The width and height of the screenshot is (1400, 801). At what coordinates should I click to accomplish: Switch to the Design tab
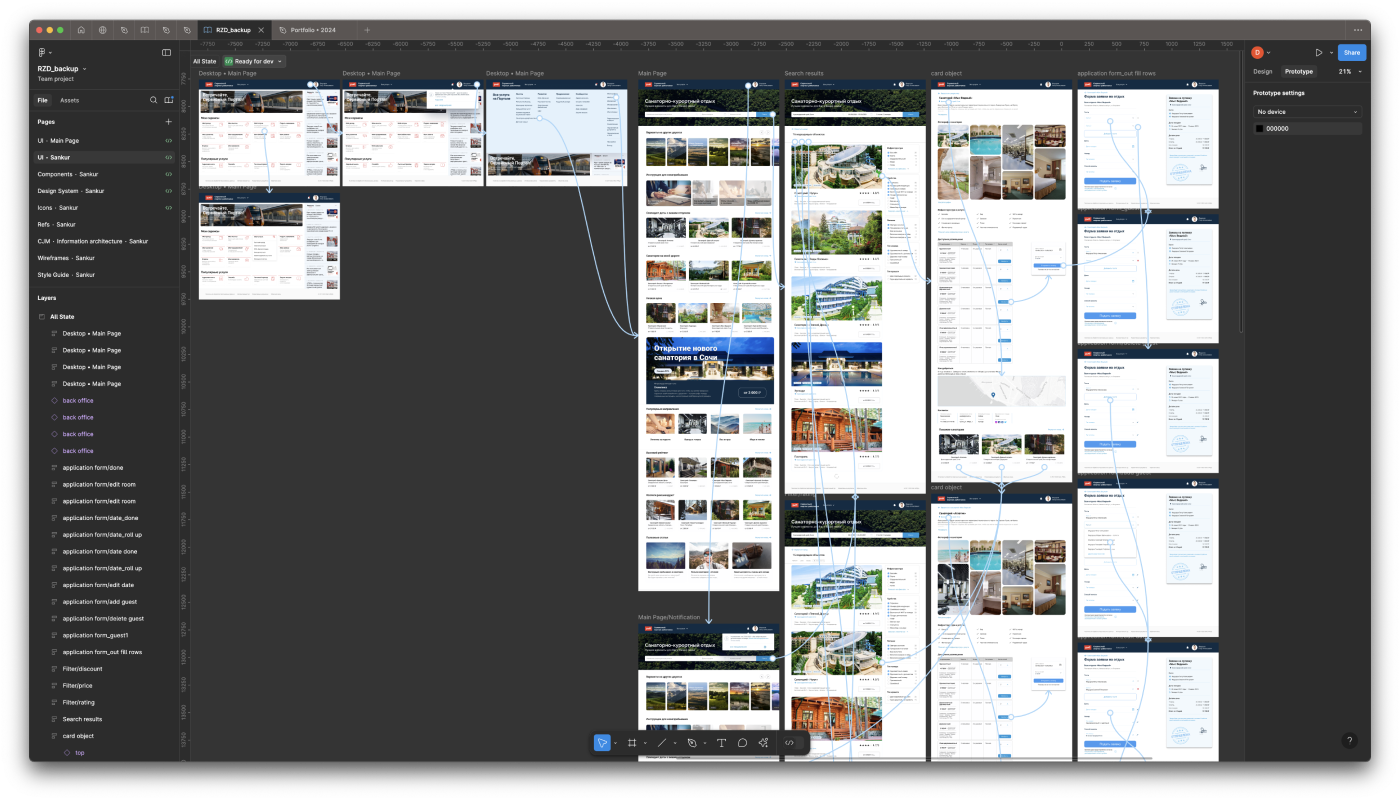click(x=1262, y=71)
